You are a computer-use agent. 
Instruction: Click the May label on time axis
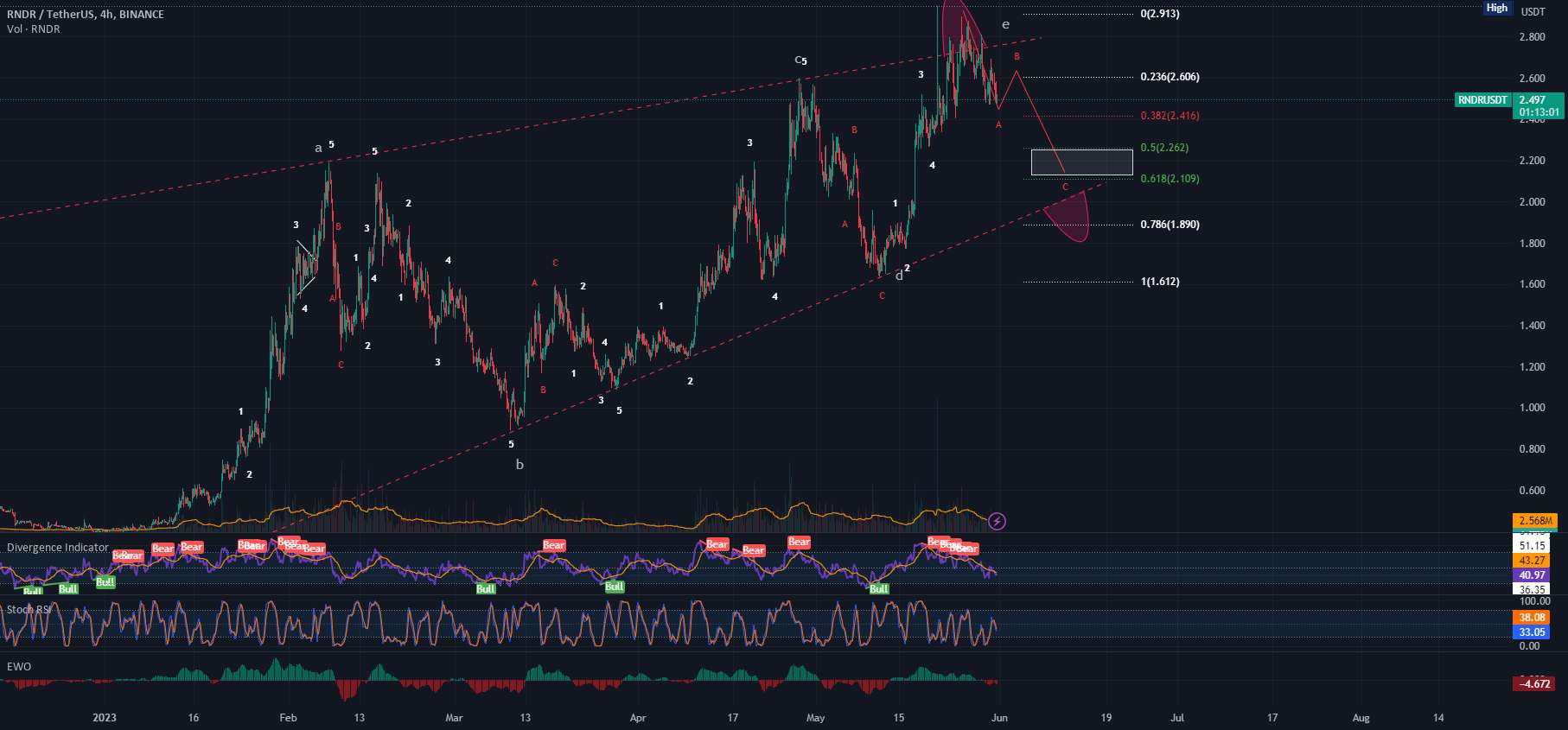coord(815,718)
